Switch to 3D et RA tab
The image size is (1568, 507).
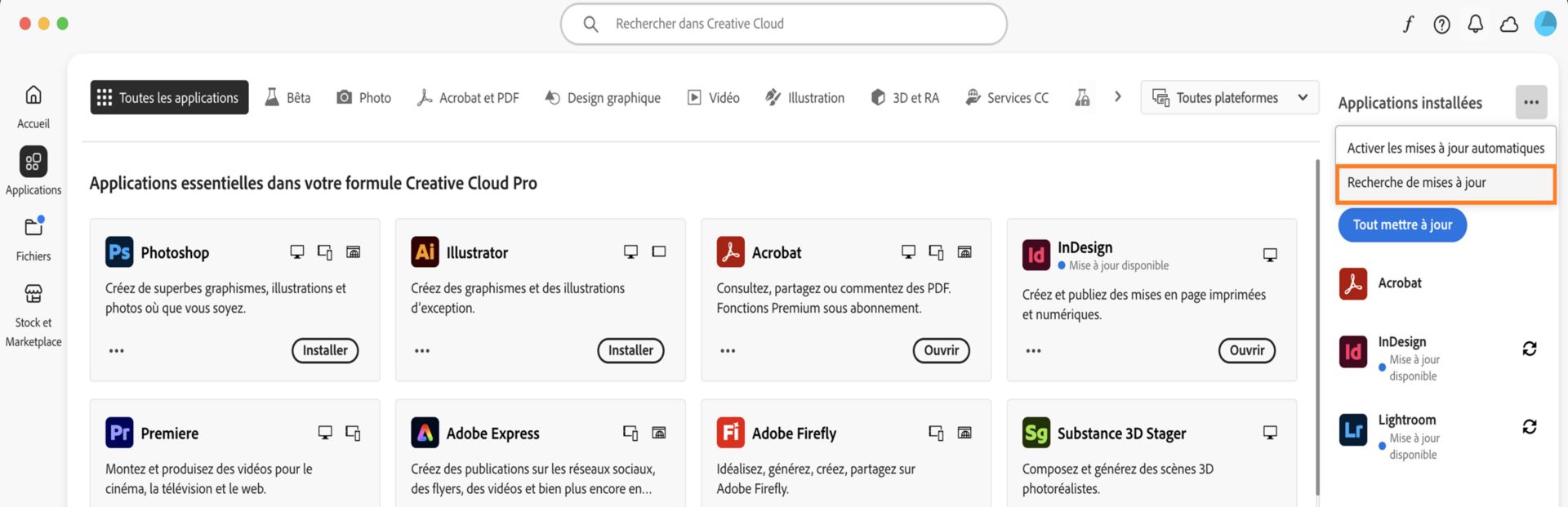(905, 98)
